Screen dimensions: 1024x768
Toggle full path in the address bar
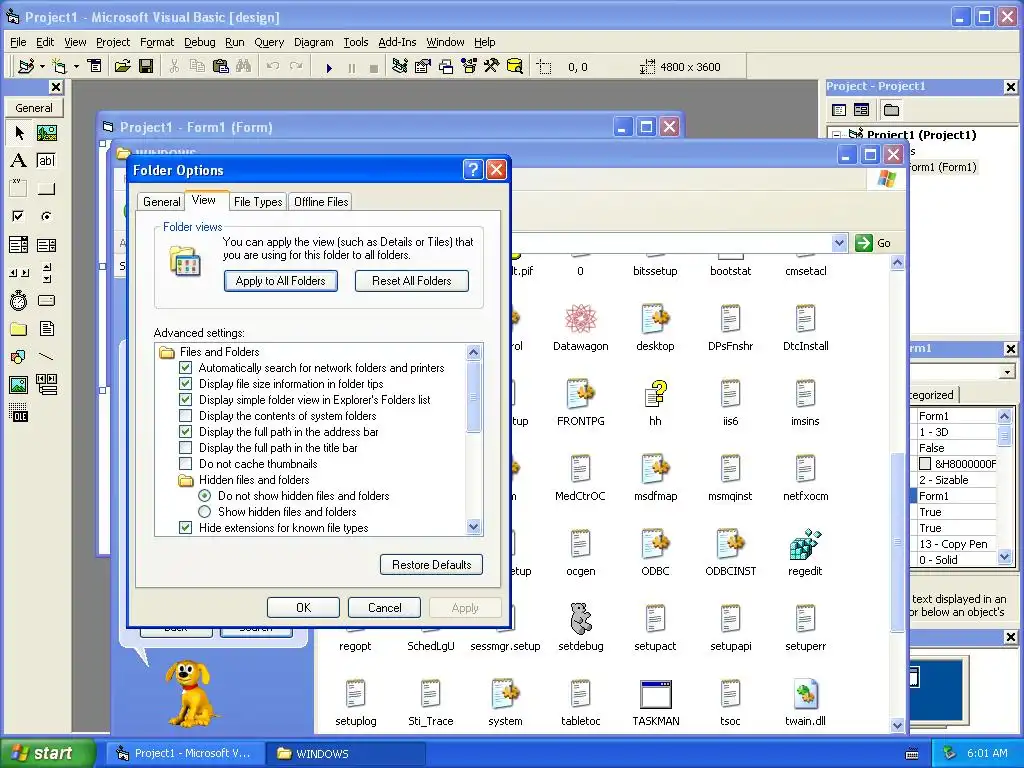[x=185, y=432]
